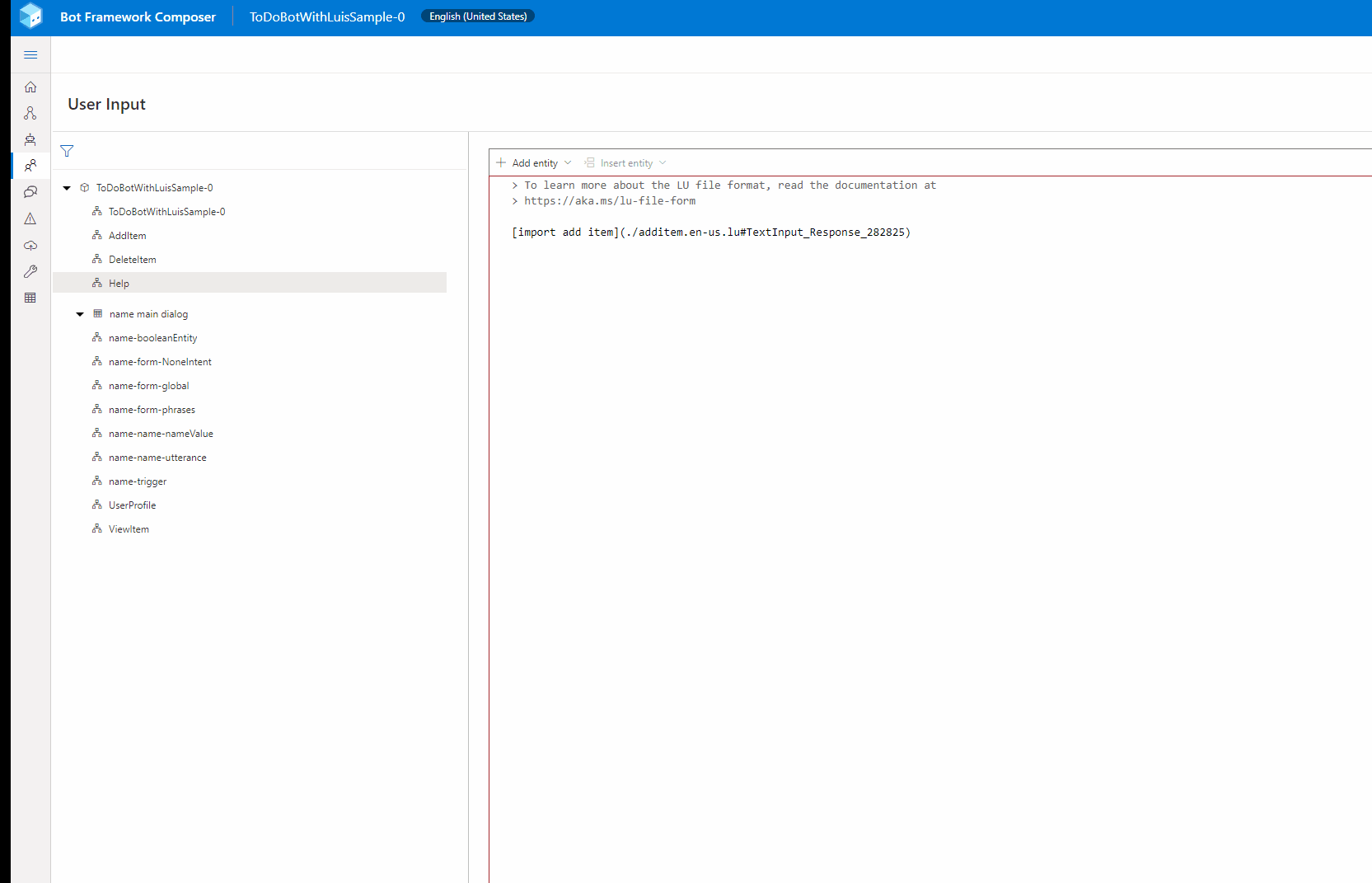Select English (United States) locale badge
1372x883 pixels.
[478, 16]
